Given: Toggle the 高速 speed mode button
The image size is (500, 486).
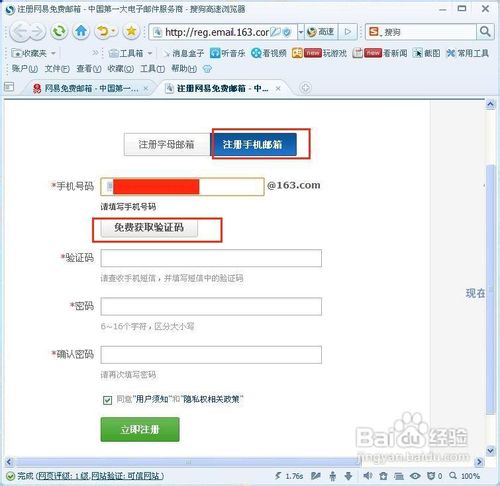Looking at the screenshot, I should 320,32.
